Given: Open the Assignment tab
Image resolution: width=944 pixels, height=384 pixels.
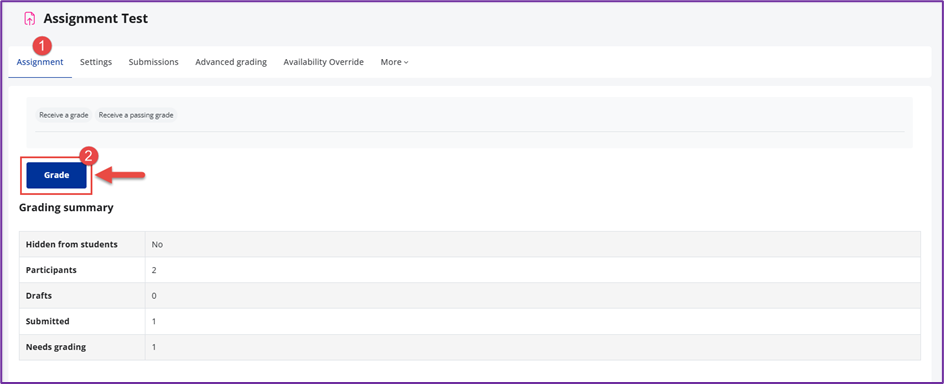Looking at the screenshot, I should [40, 62].
